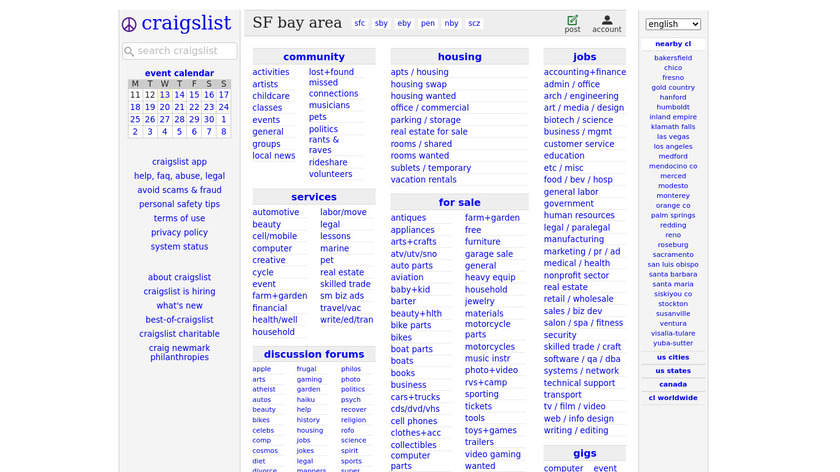This screenshot has width=840, height=472.
Task: Open the apple discussion forum
Action: tap(261, 369)
